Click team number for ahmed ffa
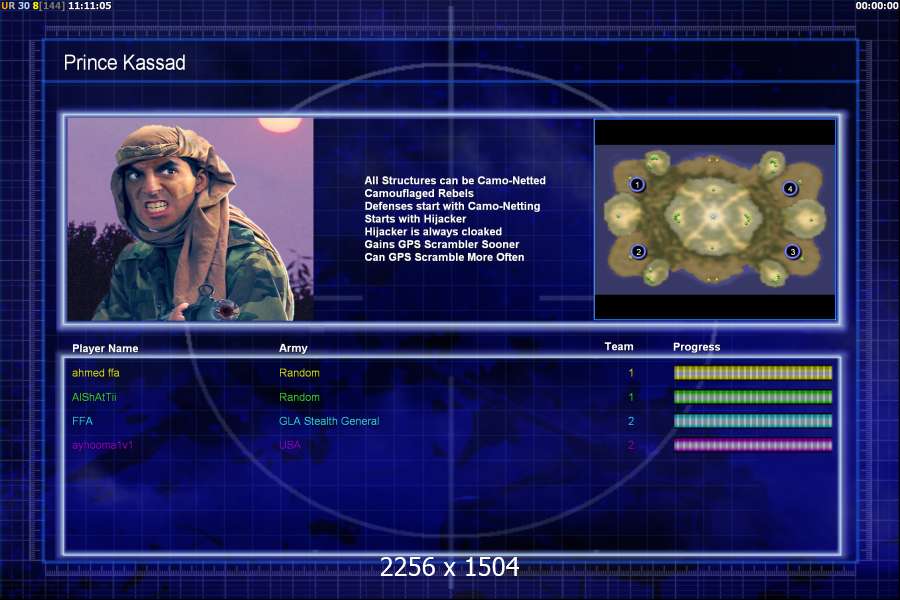 click(x=631, y=373)
